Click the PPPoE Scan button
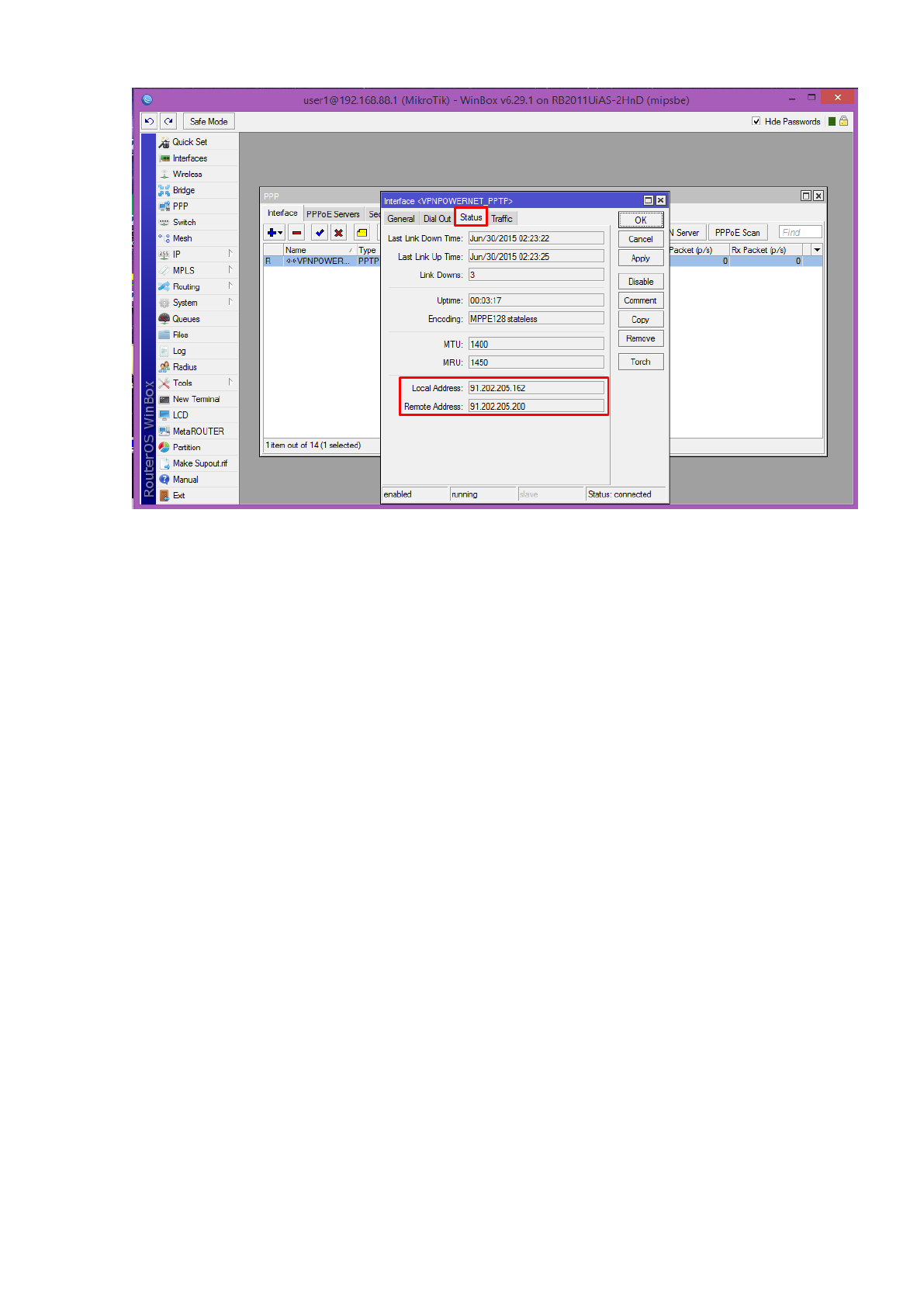The image size is (924, 1307). click(x=738, y=232)
